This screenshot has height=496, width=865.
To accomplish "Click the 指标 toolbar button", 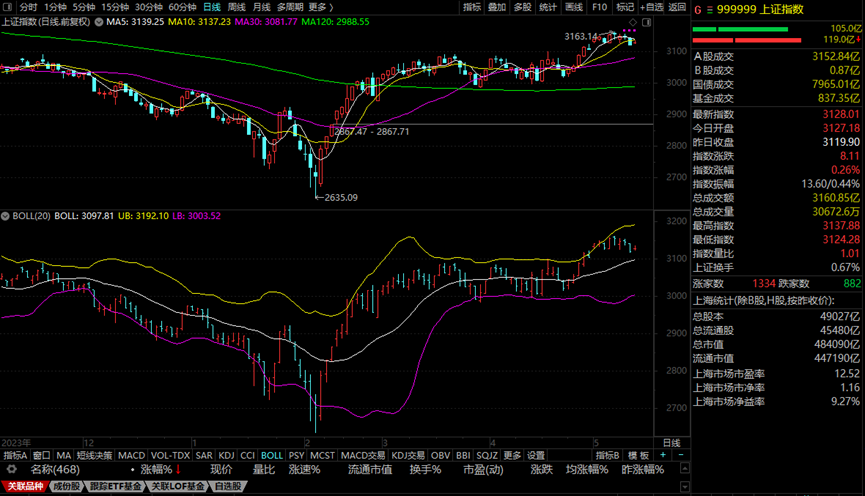I will (472, 7).
